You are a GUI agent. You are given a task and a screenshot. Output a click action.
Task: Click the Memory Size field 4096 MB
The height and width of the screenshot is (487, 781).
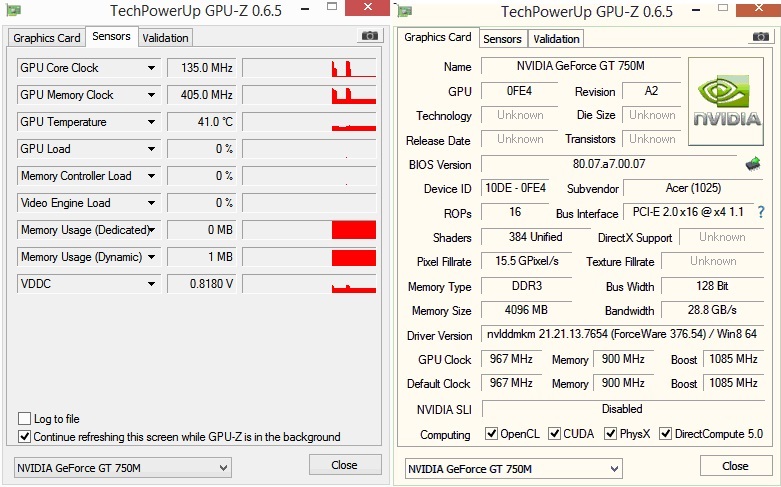coord(526,310)
